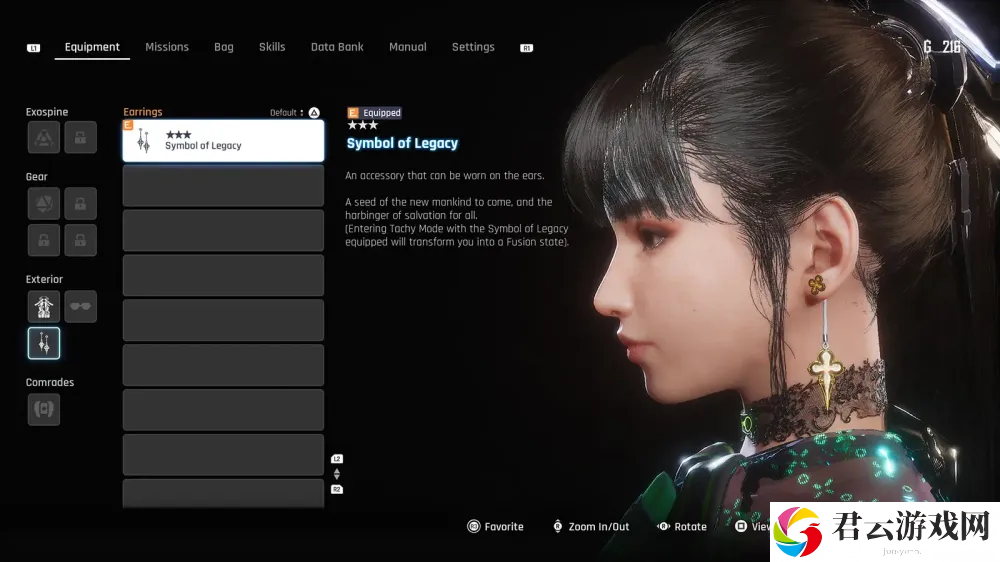Select the locked second Exospine slot
This screenshot has width=1000, height=562.
pyautogui.click(x=80, y=137)
